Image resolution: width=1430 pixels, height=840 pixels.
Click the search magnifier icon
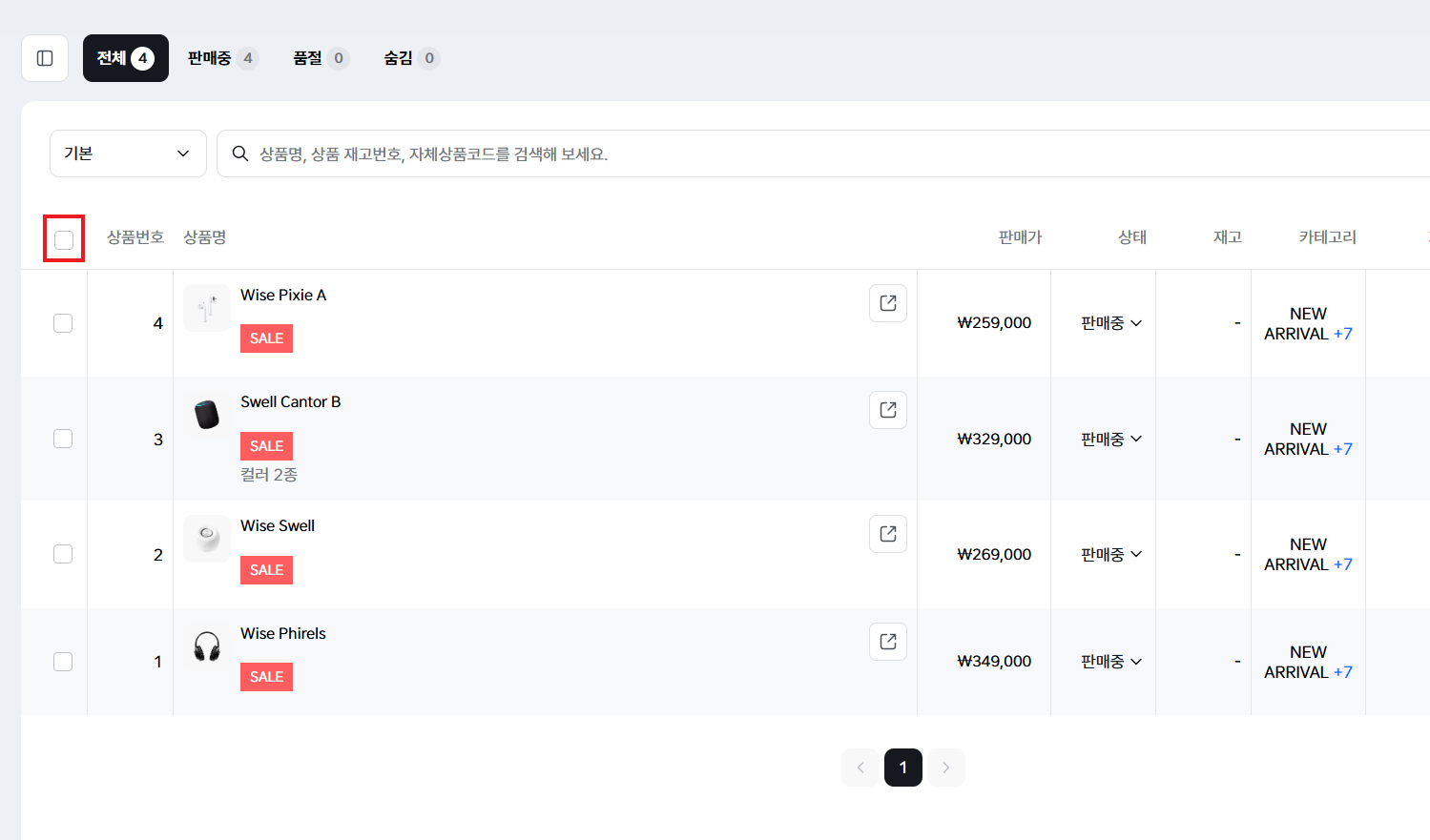[240, 154]
